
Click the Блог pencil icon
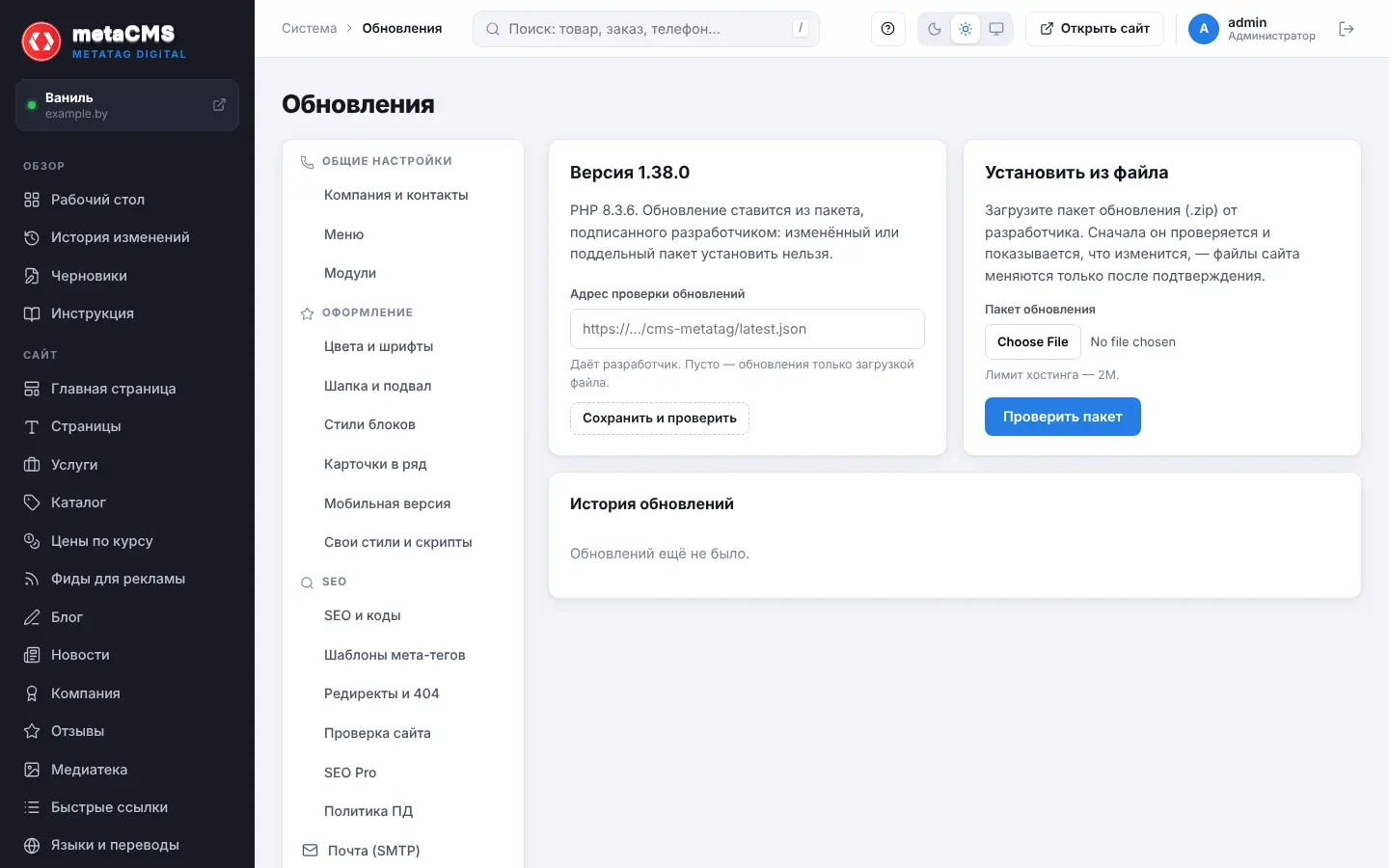pyautogui.click(x=32, y=617)
